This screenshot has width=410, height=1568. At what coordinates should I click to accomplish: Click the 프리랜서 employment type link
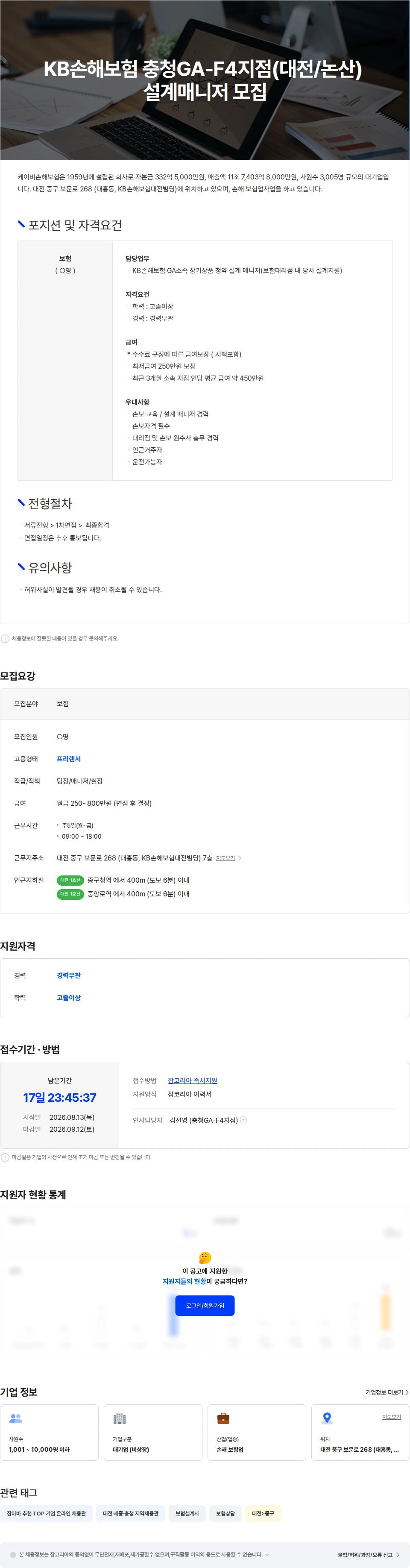coord(69,758)
